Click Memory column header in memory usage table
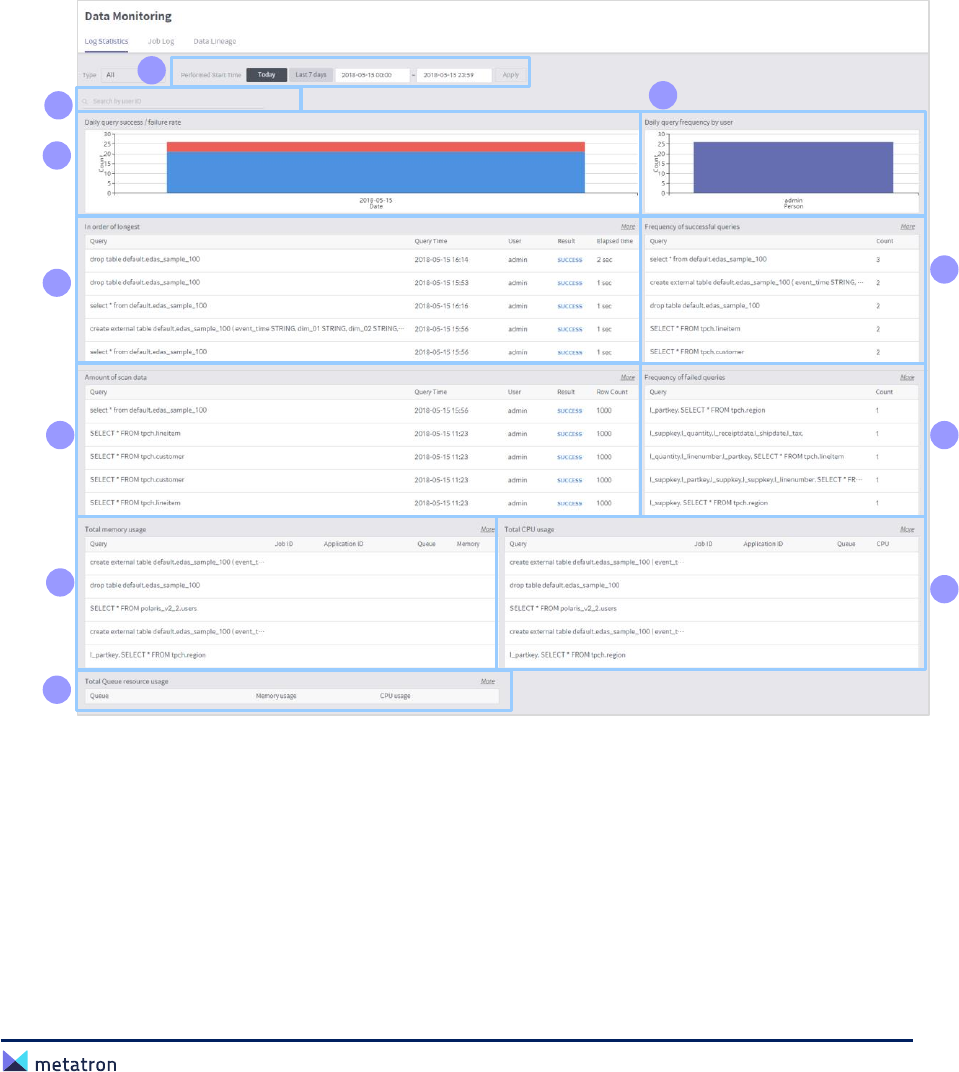 pos(468,544)
